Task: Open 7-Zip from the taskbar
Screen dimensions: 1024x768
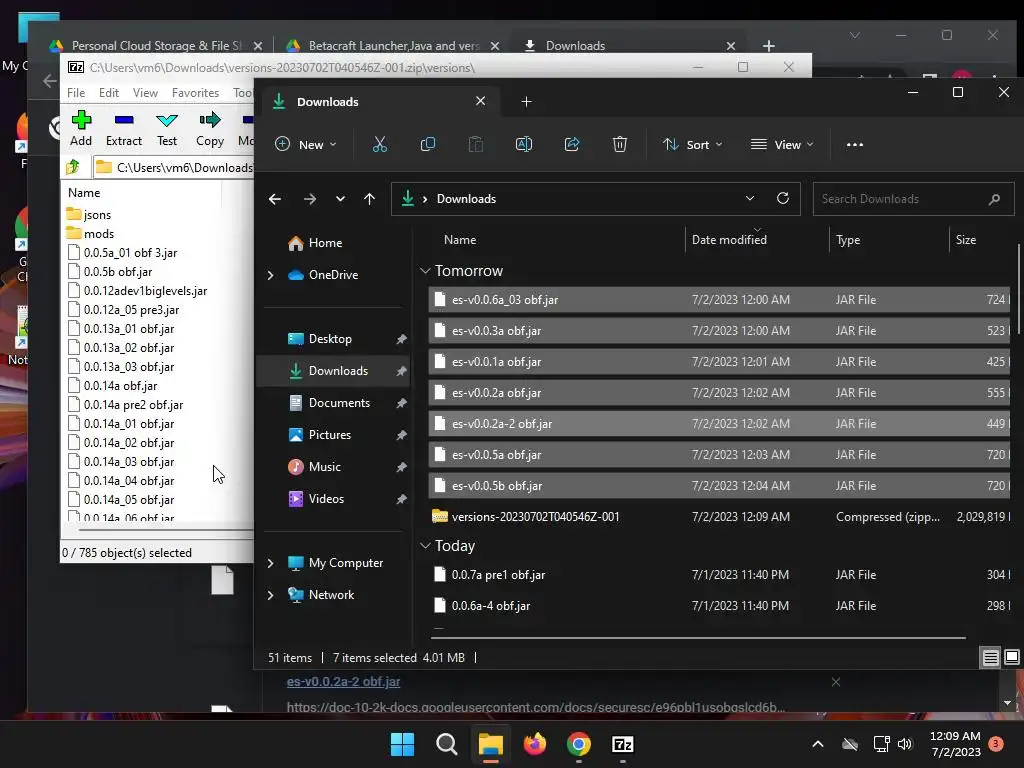Action: click(x=622, y=744)
